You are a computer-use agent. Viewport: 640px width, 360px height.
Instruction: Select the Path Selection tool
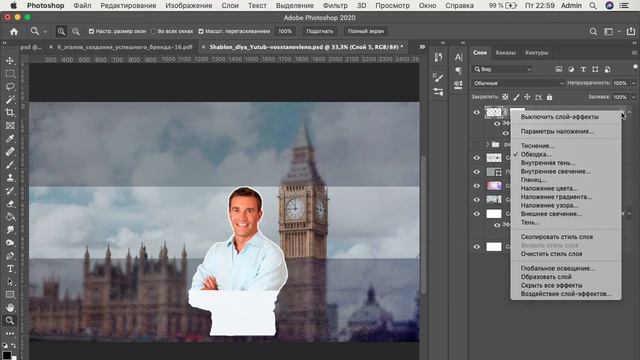10,282
